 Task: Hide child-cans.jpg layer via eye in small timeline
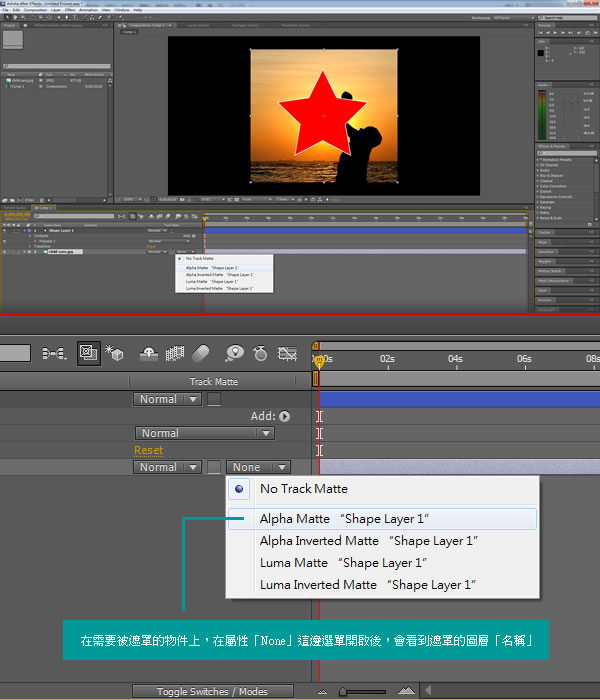pyautogui.click(x=4, y=252)
